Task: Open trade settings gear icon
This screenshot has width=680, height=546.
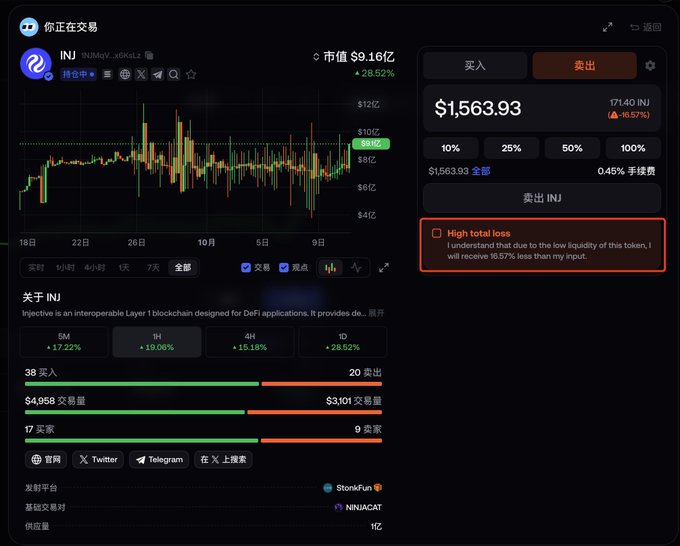Action: (650, 65)
